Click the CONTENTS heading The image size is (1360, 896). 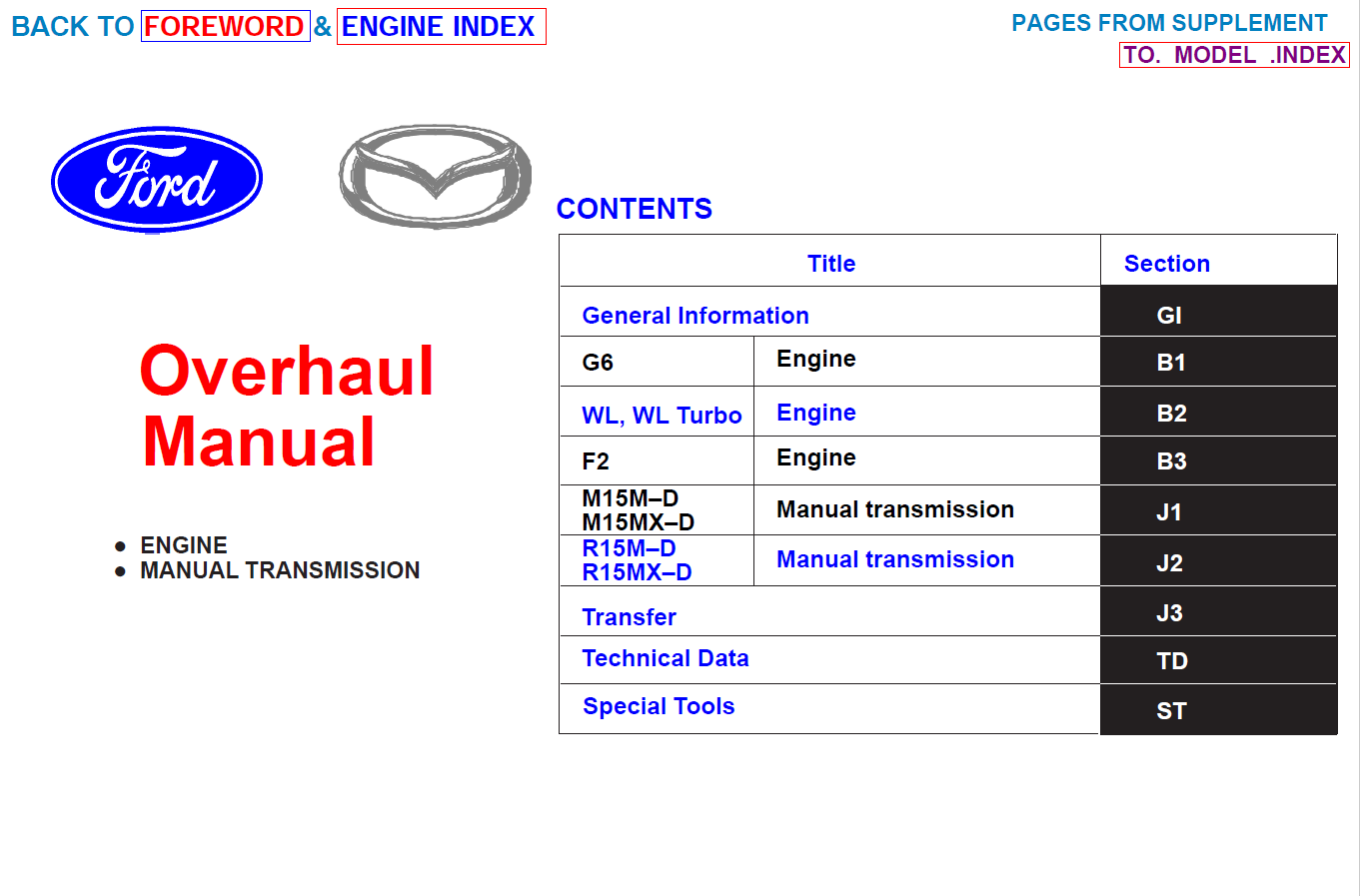(x=635, y=209)
